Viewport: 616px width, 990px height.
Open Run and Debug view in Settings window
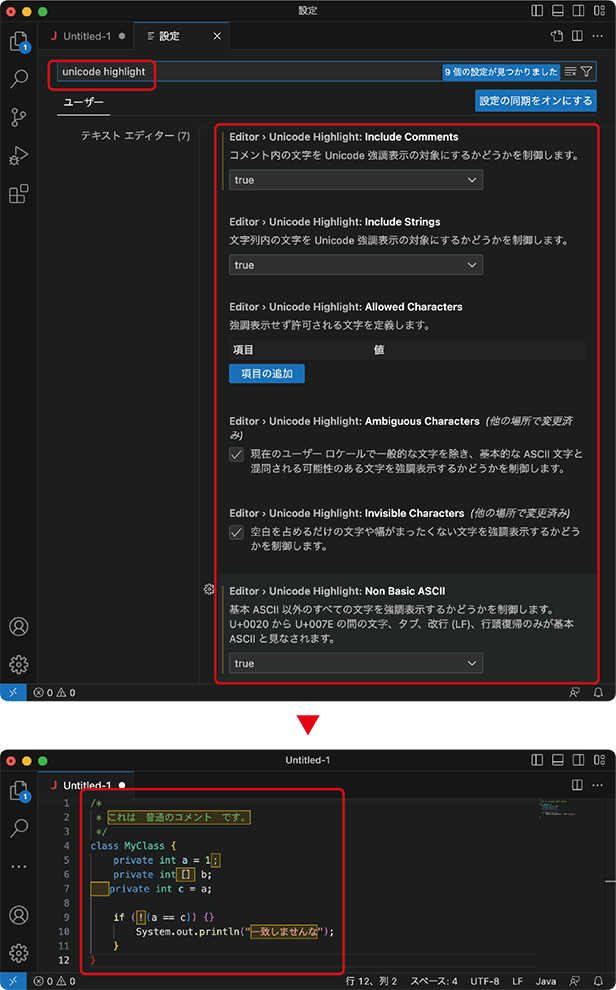(x=19, y=155)
